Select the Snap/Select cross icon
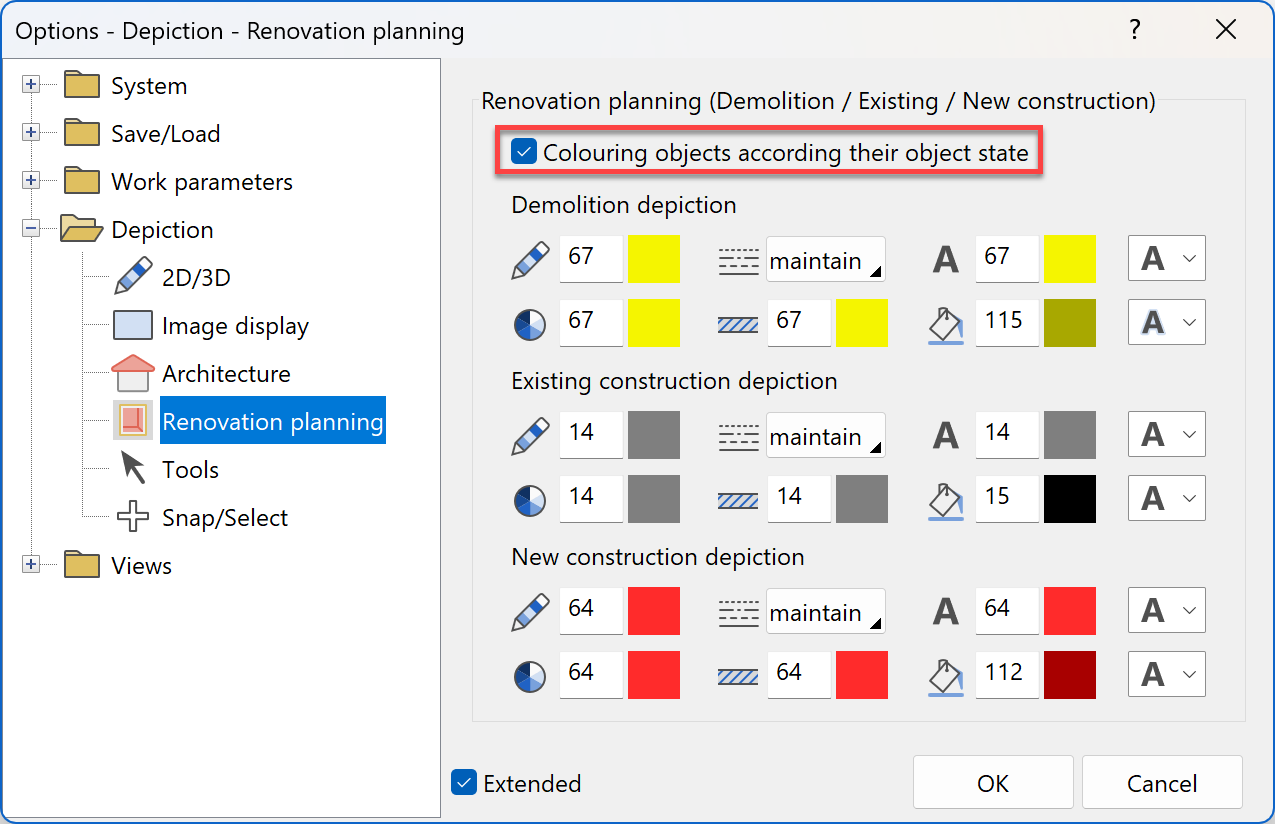The height and width of the screenshot is (824, 1275). [x=134, y=517]
